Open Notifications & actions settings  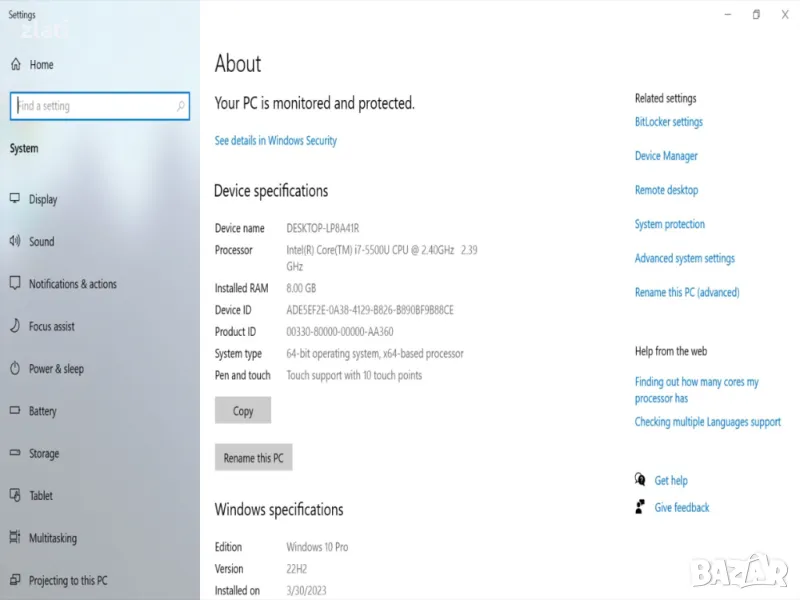[x=72, y=284]
